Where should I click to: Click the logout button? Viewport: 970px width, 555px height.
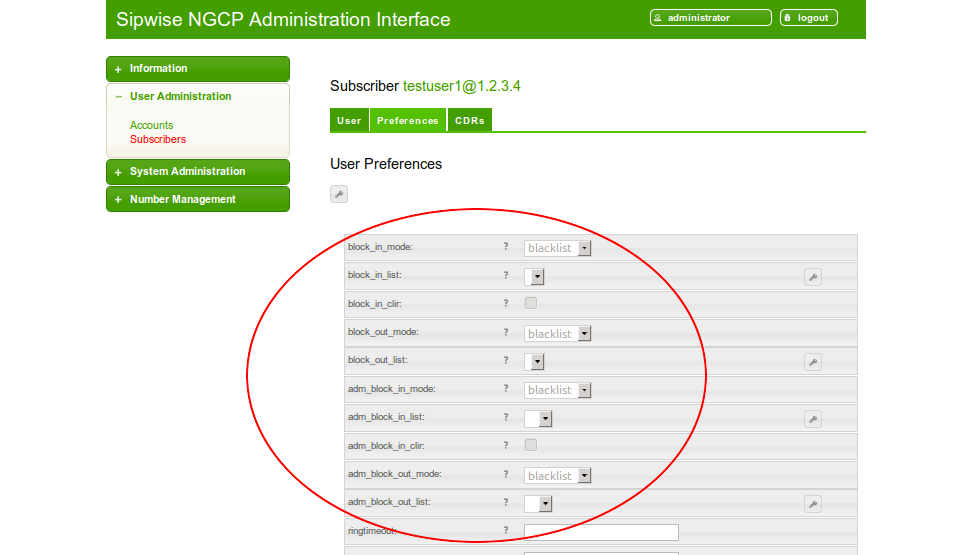tap(809, 18)
